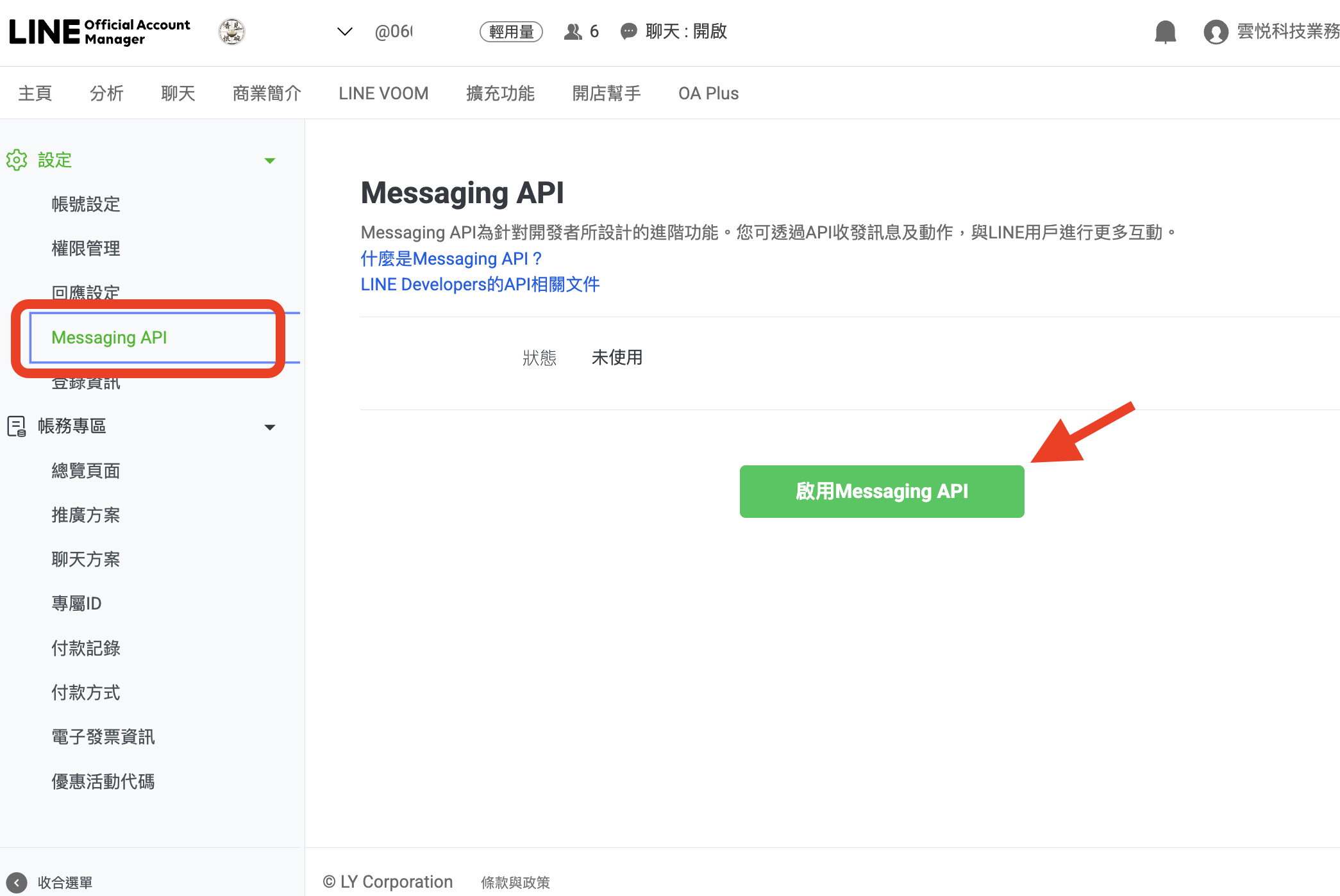The image size is (1340, 896).
Task: Open the 擴充功能 tab
Action: point(500,94)
